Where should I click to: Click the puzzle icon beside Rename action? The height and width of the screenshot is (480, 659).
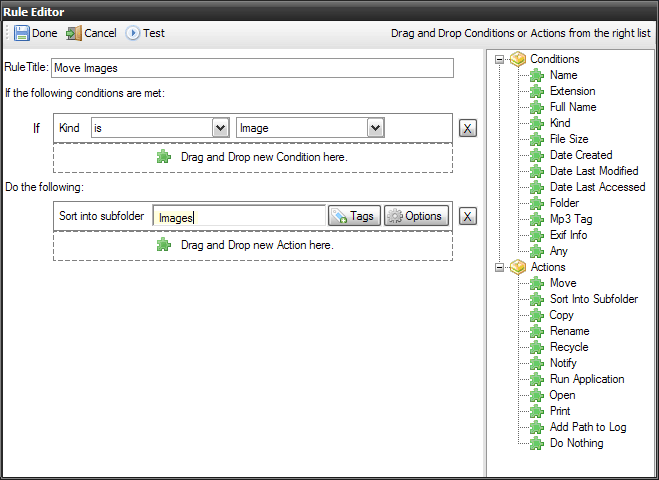(537, 331)
